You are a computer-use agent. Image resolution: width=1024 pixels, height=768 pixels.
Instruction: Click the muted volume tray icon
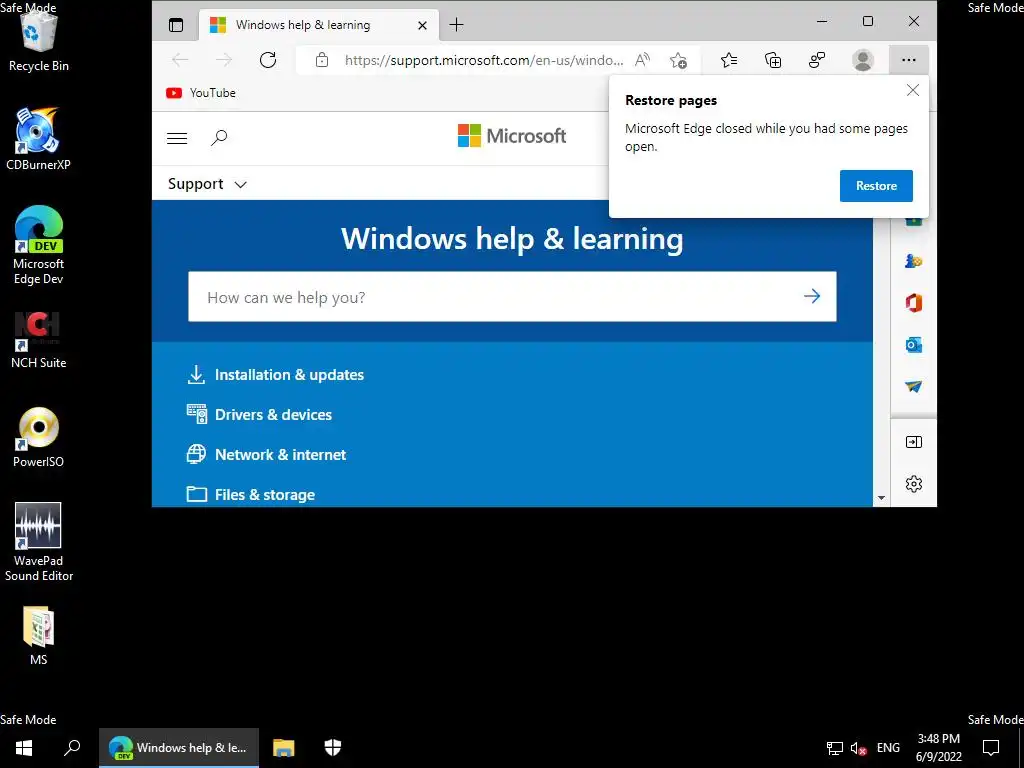pyautogui.click(x=858, y=748)
